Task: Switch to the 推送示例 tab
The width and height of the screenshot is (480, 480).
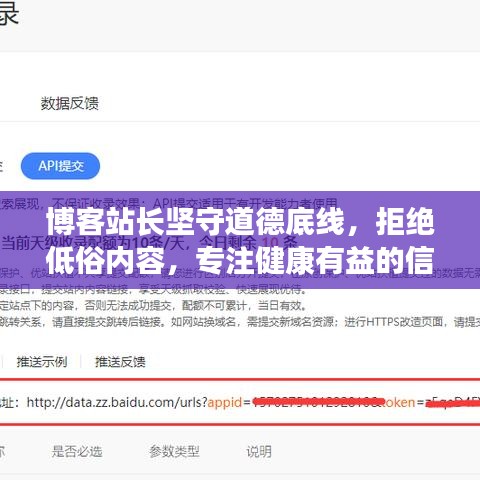Action: click(42, 362)
